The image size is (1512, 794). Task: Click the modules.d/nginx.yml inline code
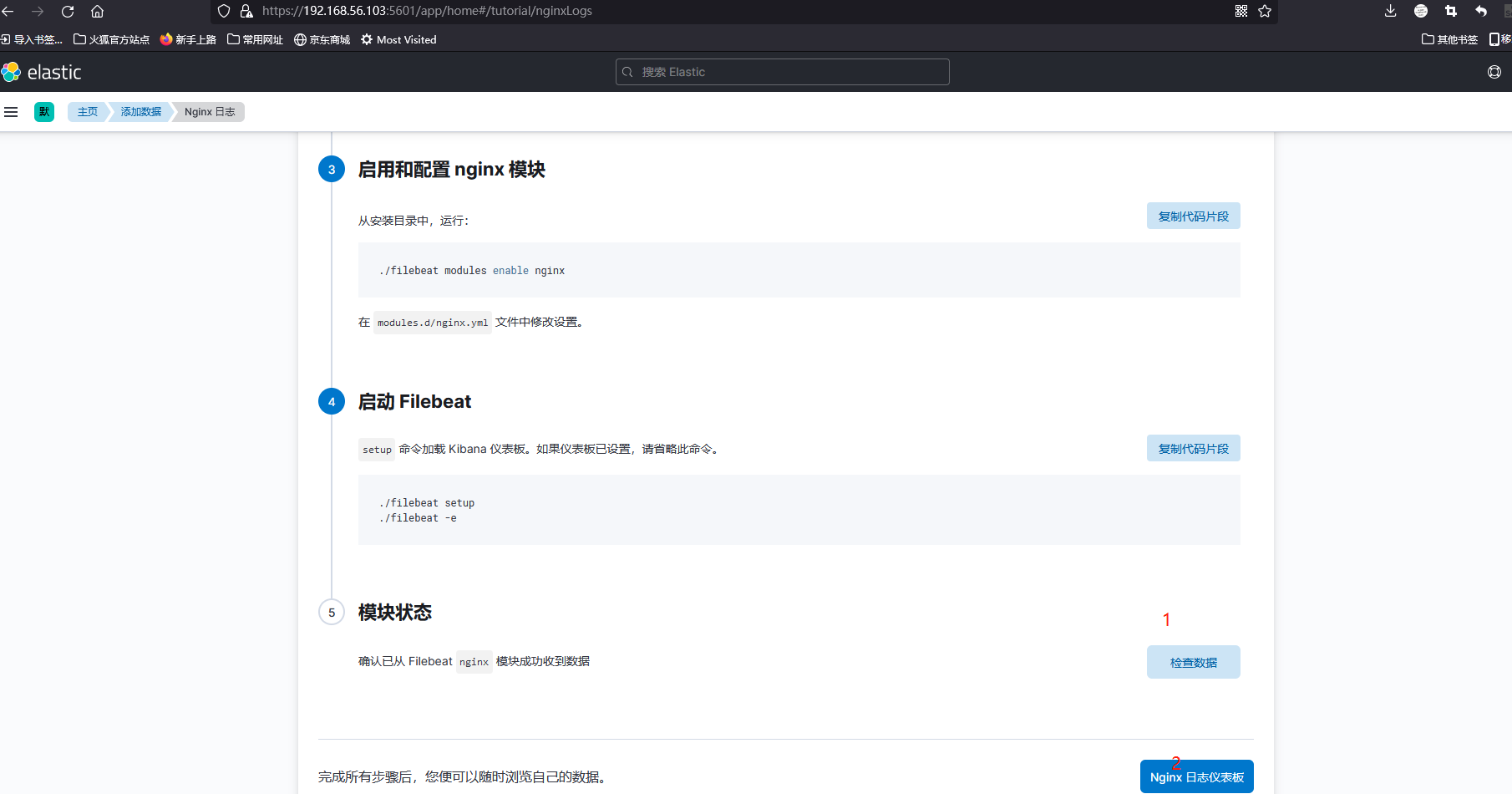point(433,323)
